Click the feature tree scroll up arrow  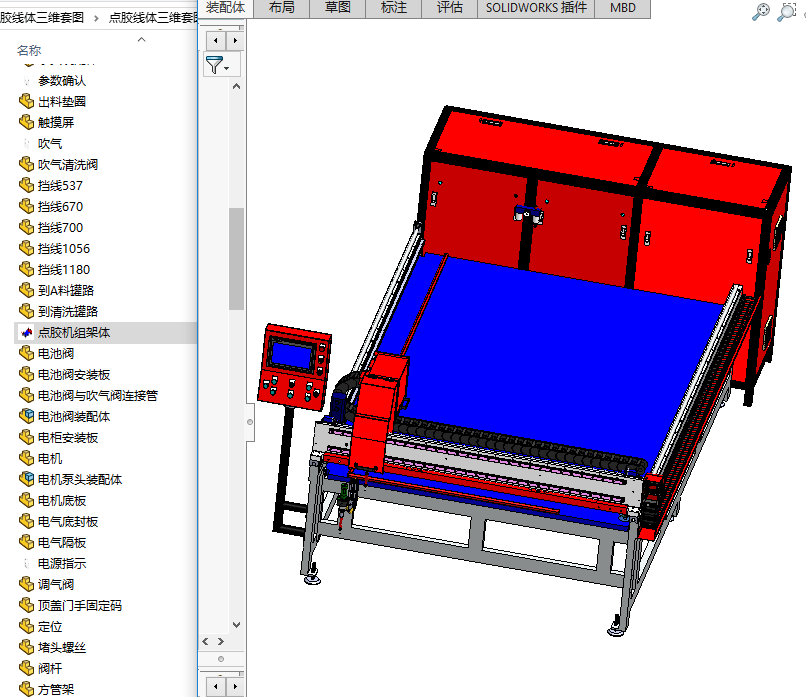pos(236,86)
